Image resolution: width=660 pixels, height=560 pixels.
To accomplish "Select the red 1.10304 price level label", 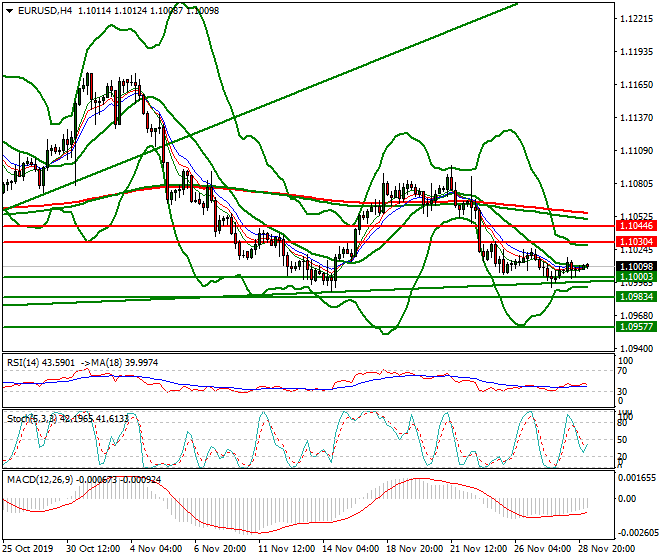I will (636, 242).
